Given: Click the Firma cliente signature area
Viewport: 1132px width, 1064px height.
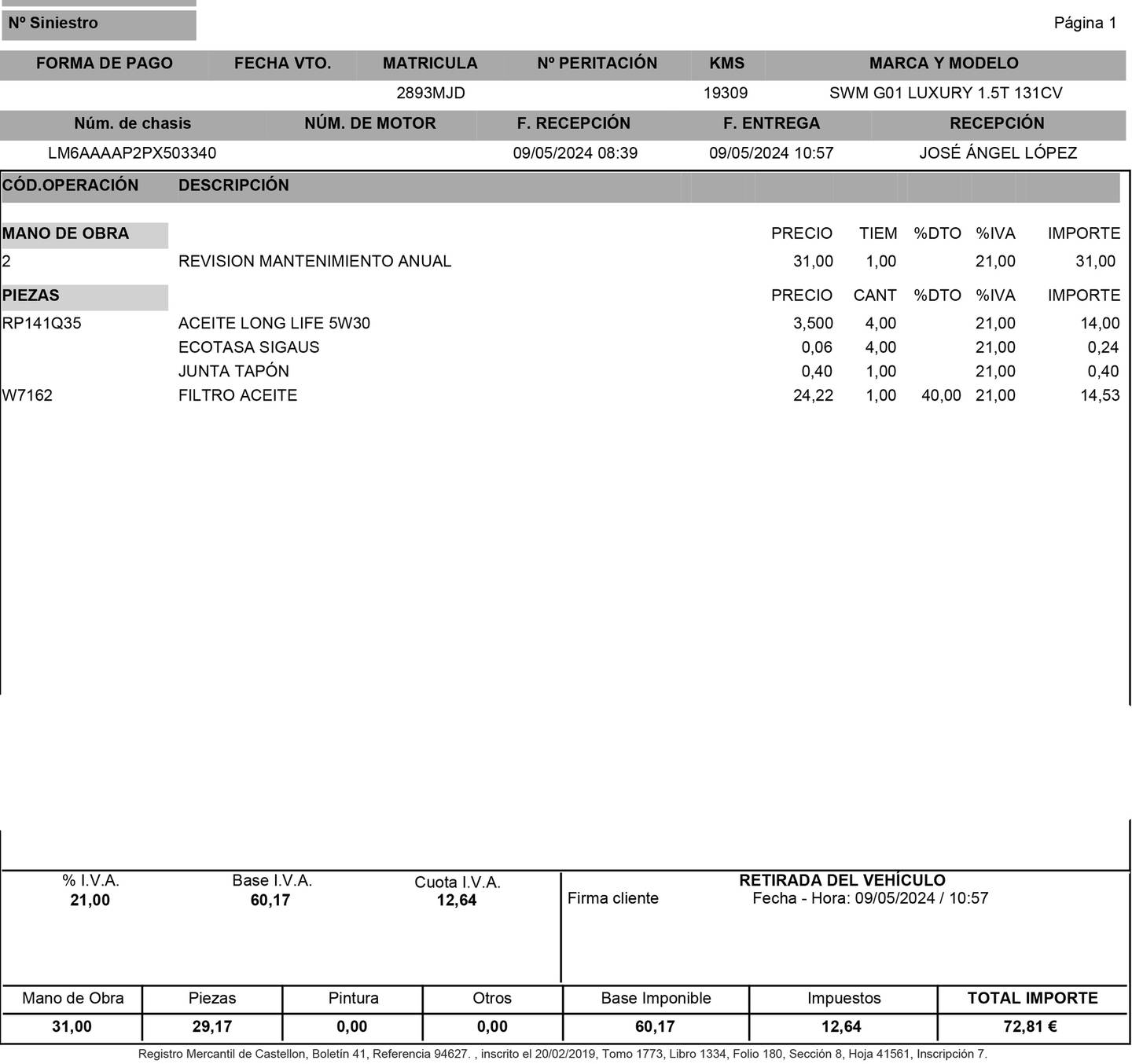Looking at the screenshot, I should coord(612,898).
